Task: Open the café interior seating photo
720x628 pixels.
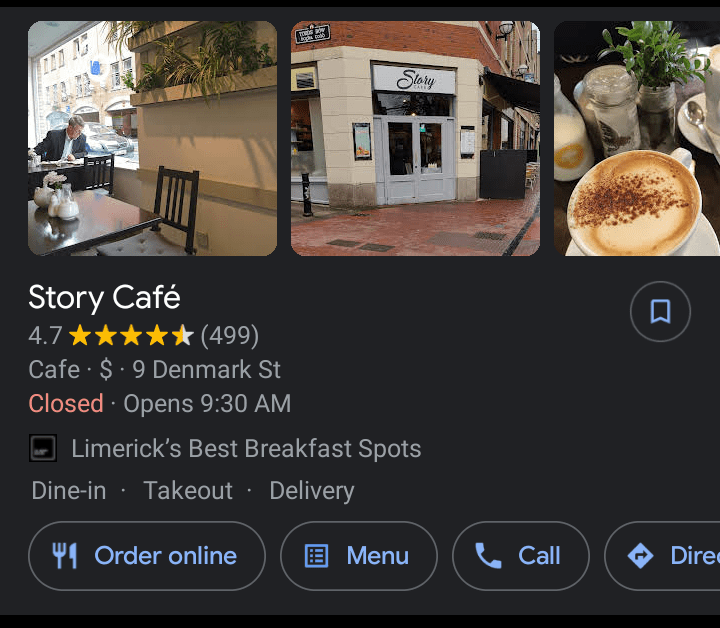Action: tap(152, 138)
